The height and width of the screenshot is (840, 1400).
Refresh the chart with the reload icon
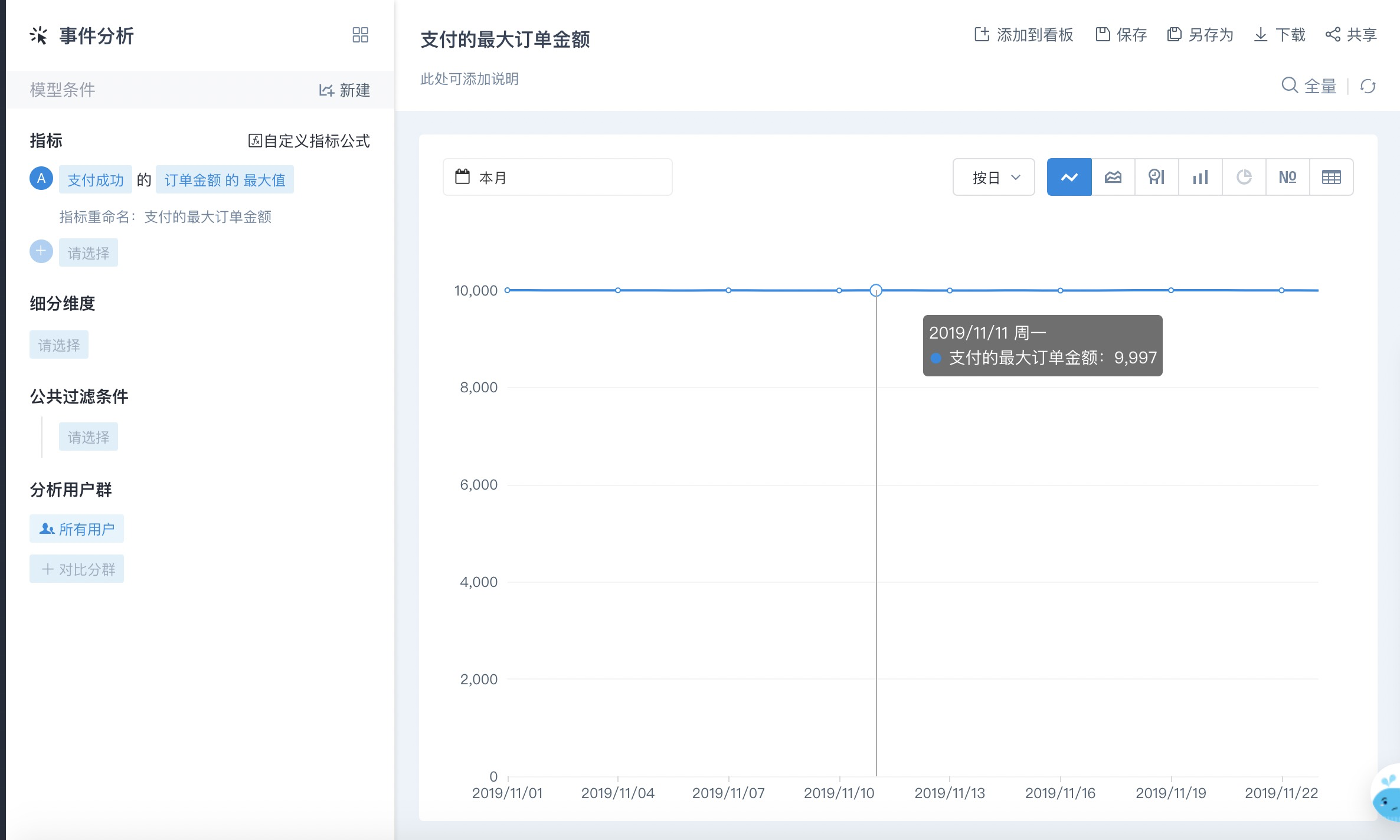pos(1368,86)
